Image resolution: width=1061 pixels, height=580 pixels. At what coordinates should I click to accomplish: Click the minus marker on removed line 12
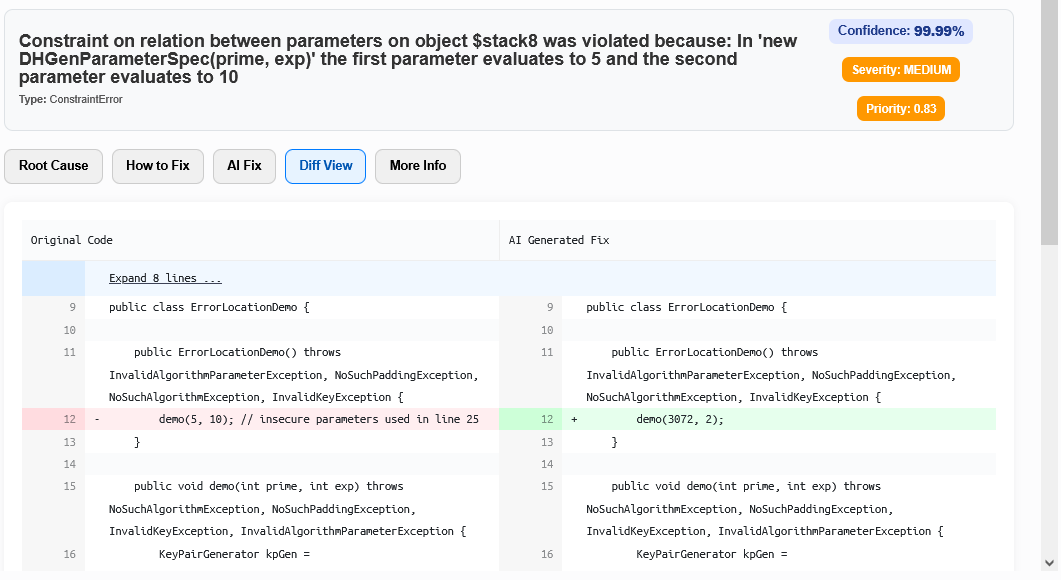pos(97,420)
